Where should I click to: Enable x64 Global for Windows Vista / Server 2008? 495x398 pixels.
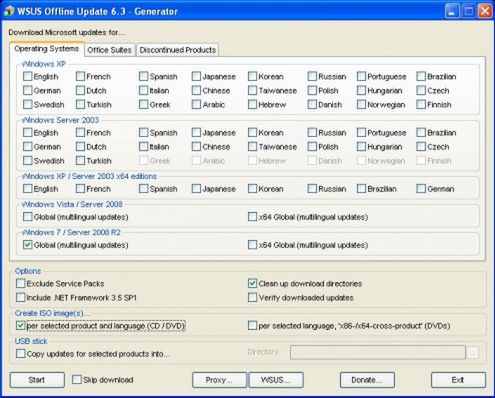pos(252,217)
